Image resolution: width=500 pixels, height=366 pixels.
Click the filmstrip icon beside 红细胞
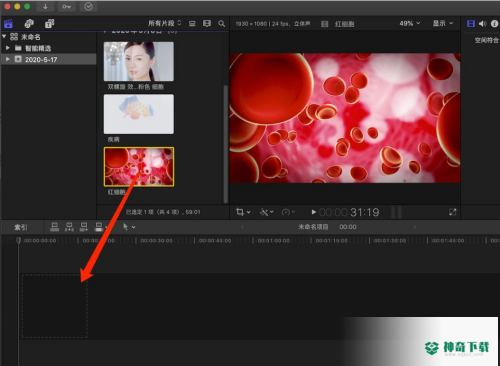(324, 24)
